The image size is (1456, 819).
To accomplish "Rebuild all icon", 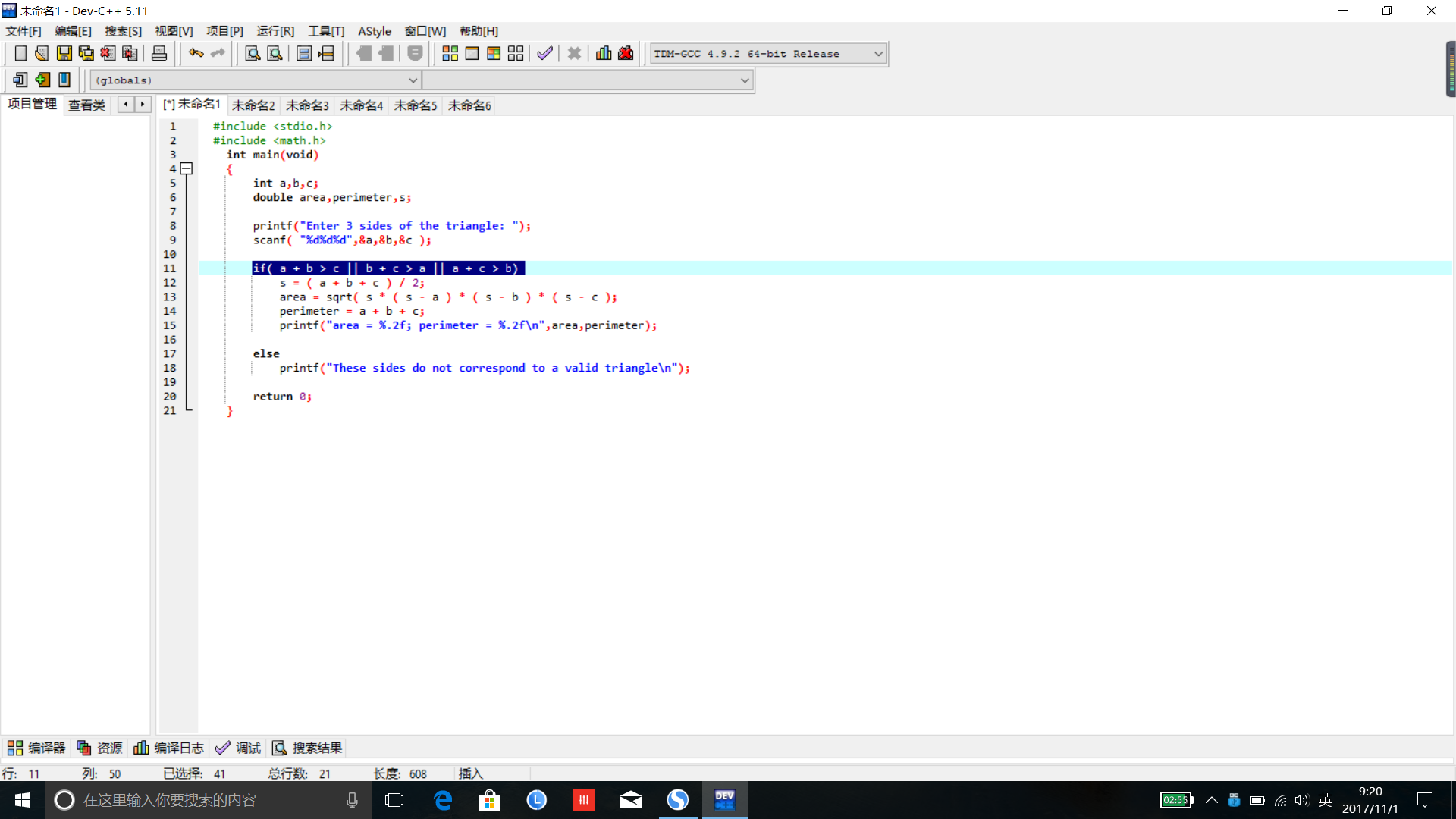I will (x=516, y=54).
